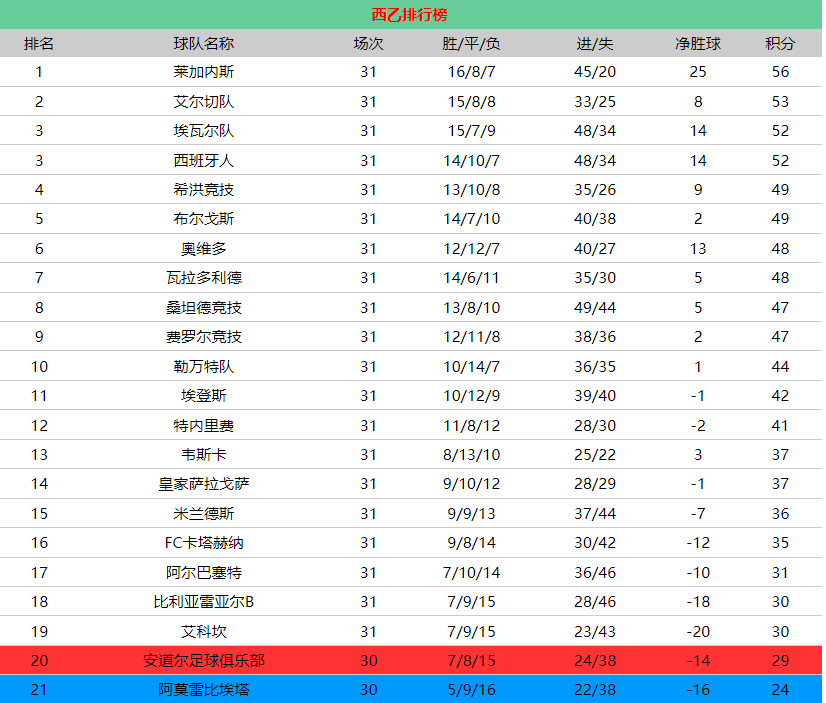
Task: Click the 比利亚雷亚尔B team name
Action: tap(203, 602)
